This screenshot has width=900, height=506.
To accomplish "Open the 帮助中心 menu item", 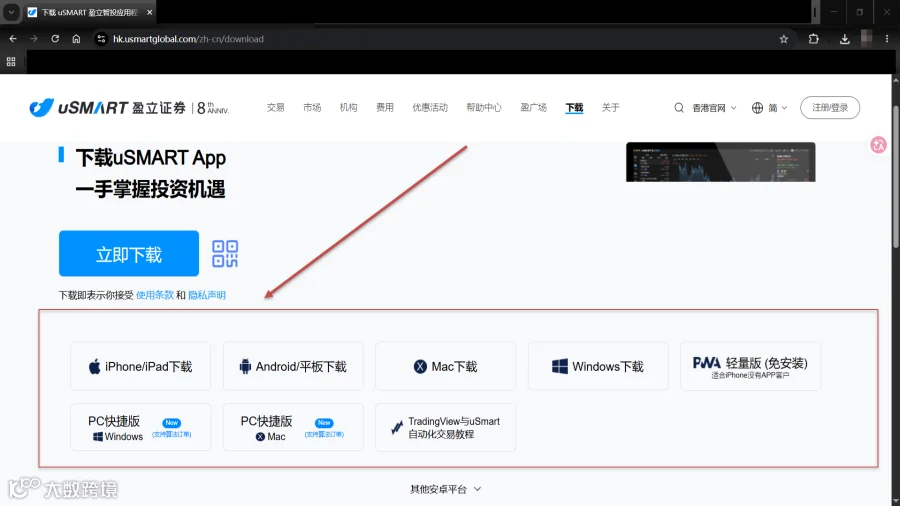I will coord(484,107).
